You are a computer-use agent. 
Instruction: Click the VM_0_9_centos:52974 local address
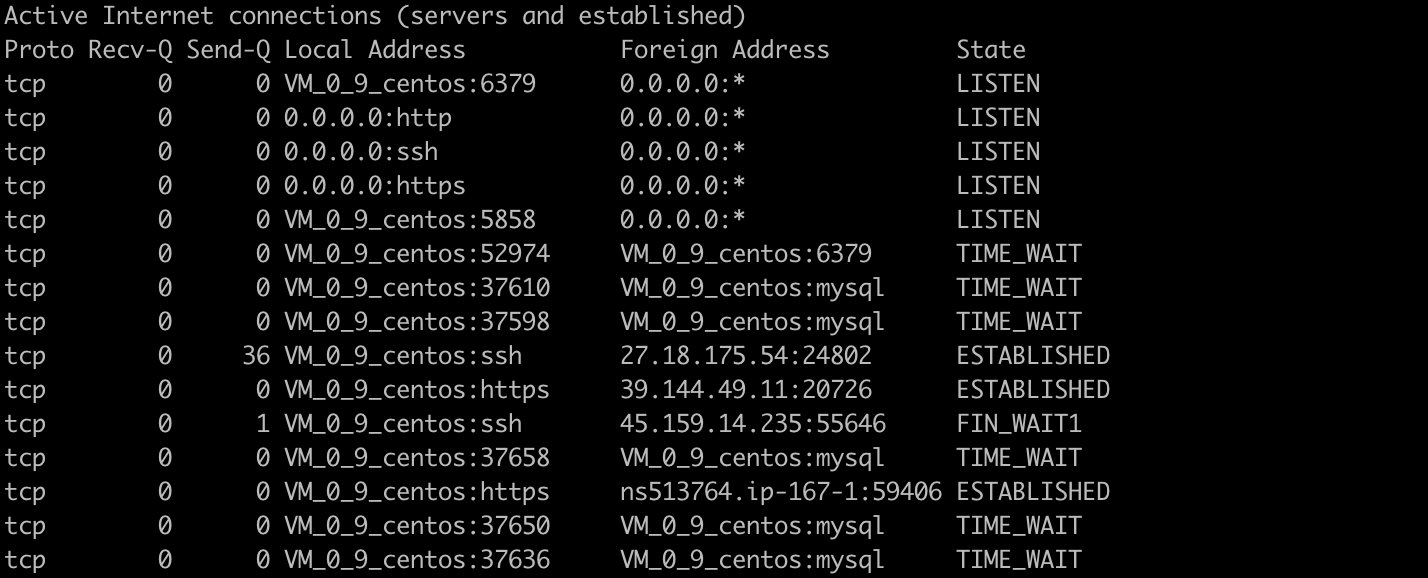pos(416,254)
